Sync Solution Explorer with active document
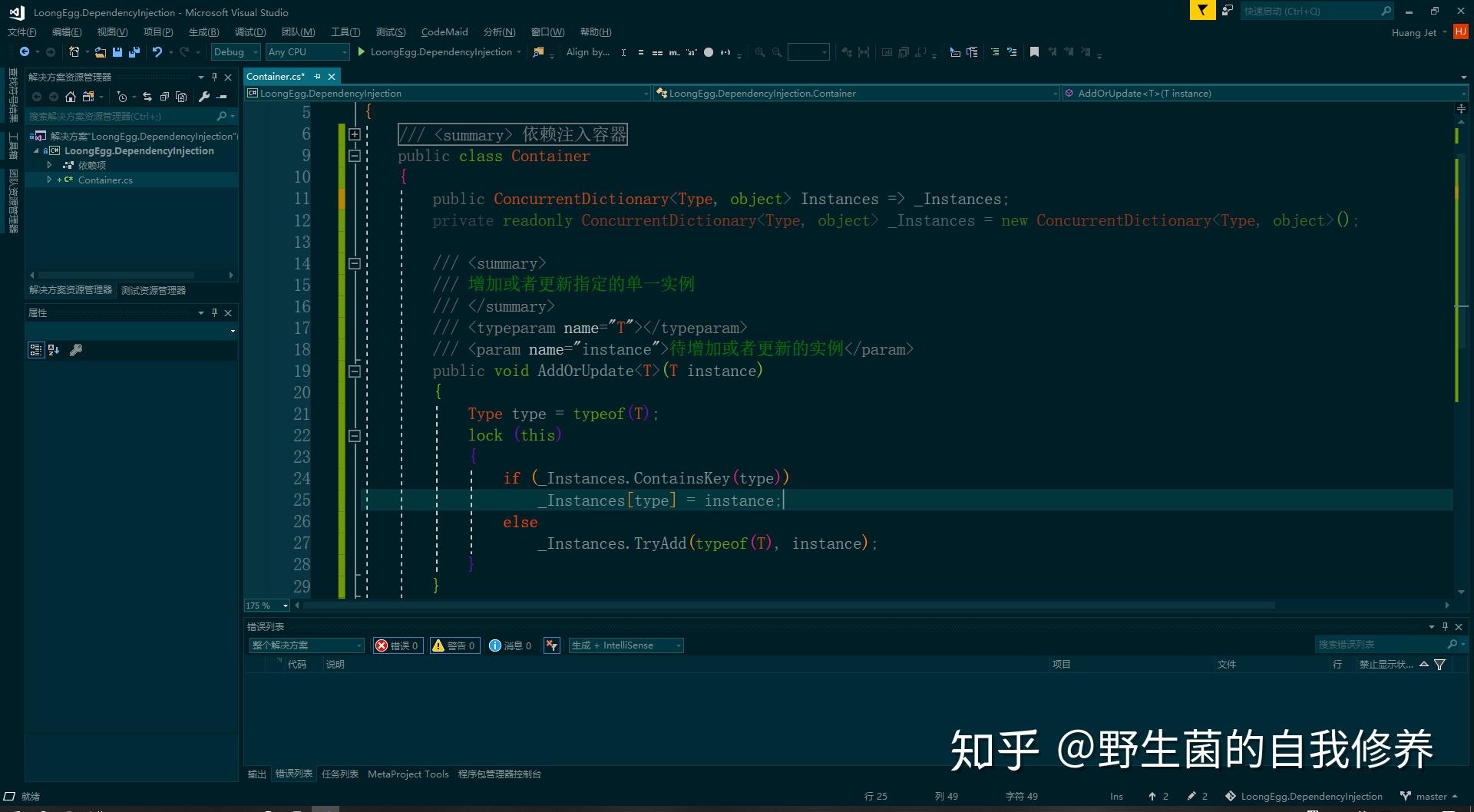 click(x=147, y=97)
